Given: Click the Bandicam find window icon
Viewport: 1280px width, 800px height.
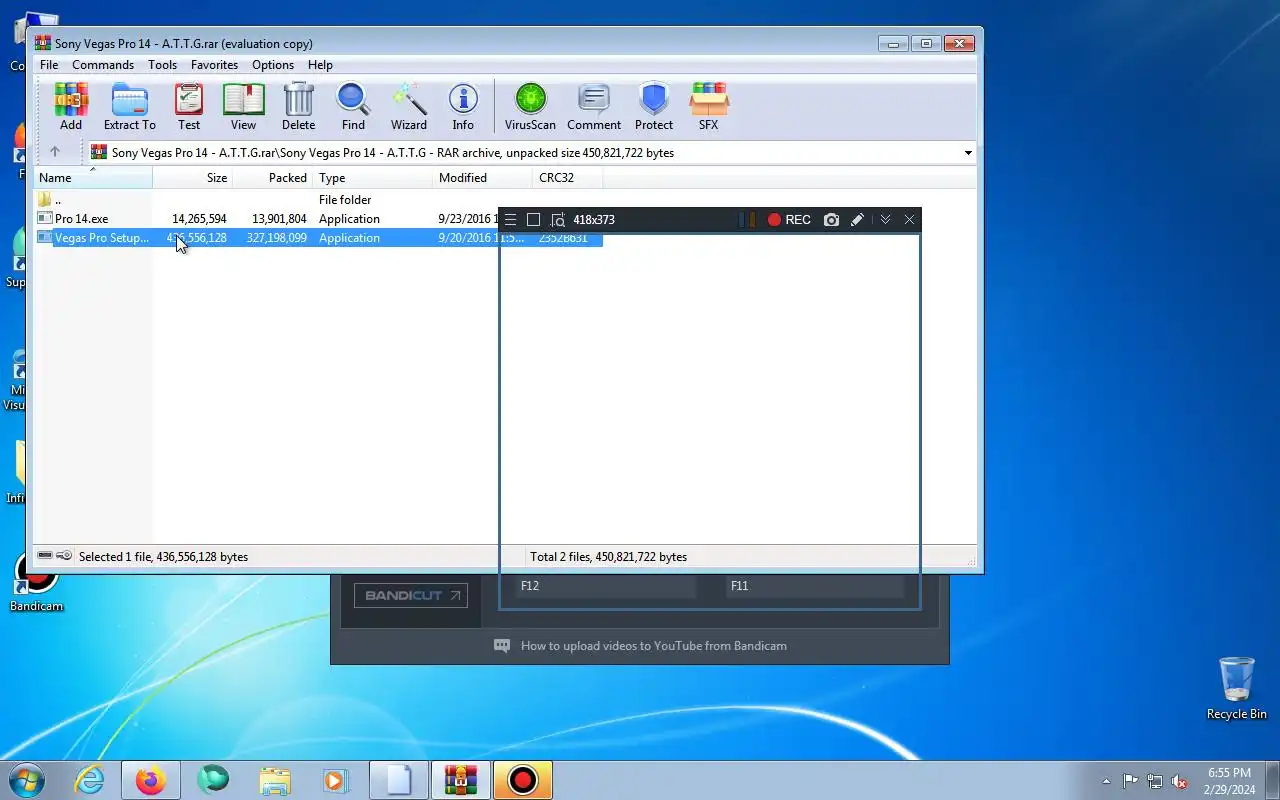Looking at the screenshot, I should [x=558, y=220].
